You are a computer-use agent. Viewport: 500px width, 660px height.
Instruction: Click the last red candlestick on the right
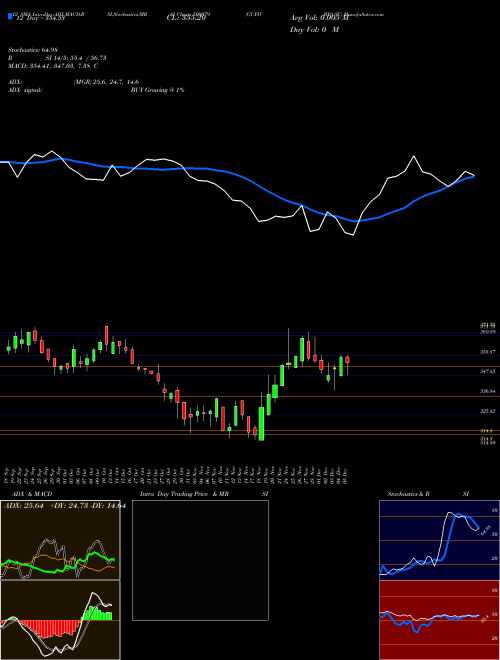coord(348,360)
